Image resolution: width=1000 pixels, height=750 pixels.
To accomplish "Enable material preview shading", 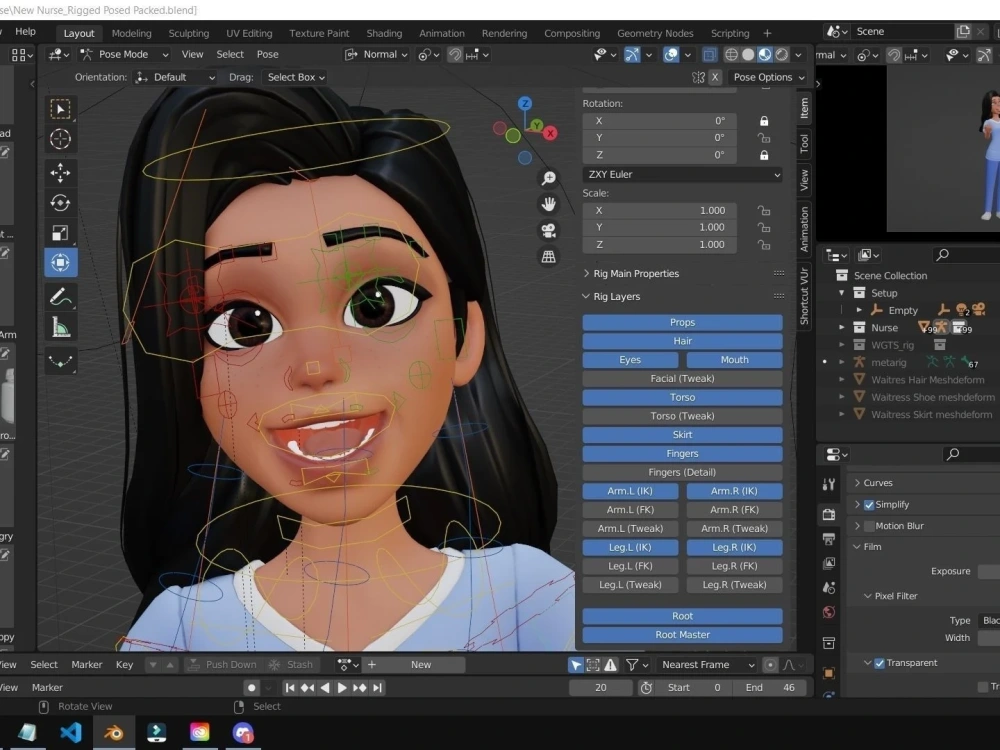I will pyautogui.click(x=765, y=55).
